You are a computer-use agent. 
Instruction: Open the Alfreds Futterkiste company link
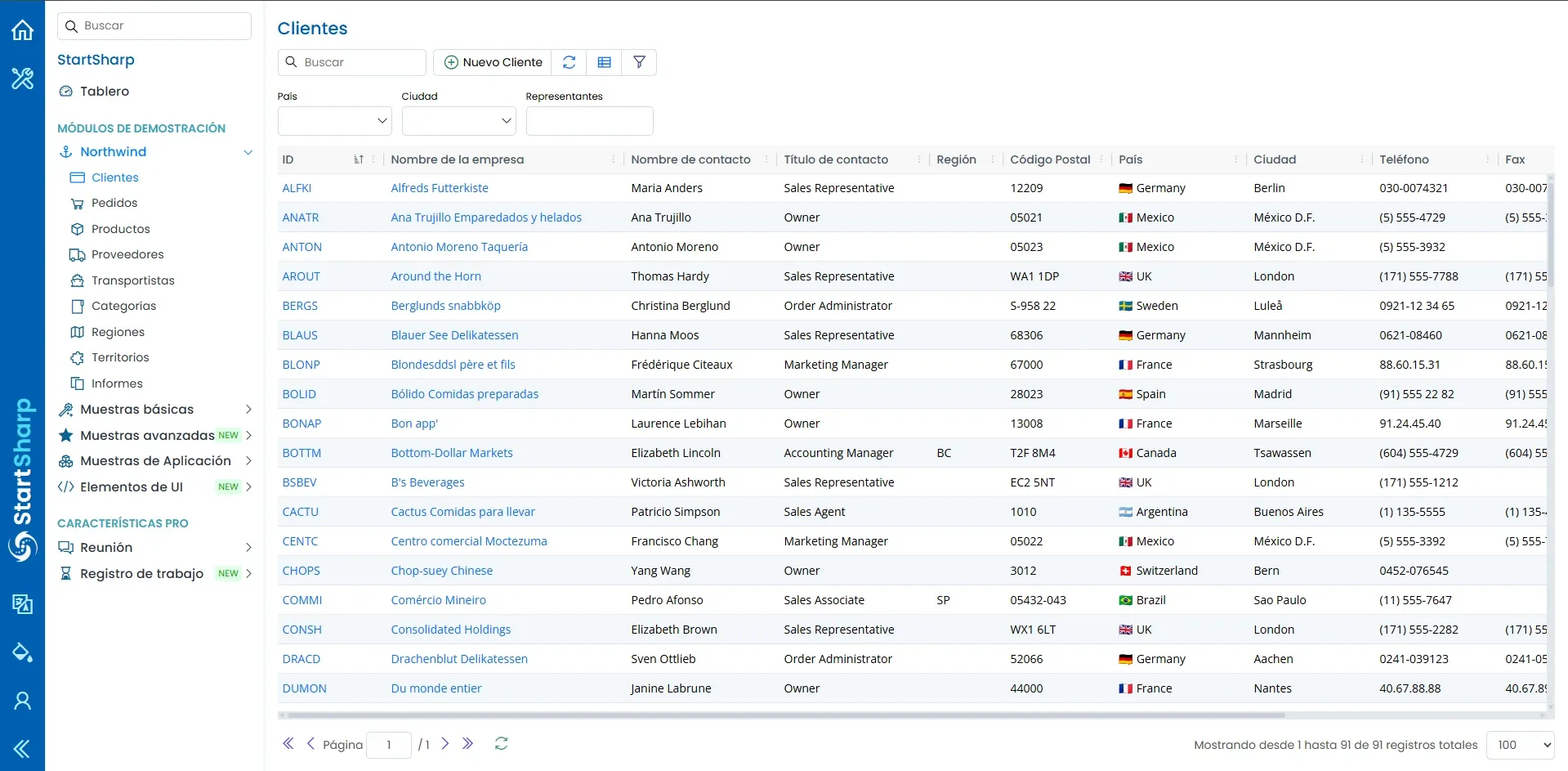[x=440, y=188]
